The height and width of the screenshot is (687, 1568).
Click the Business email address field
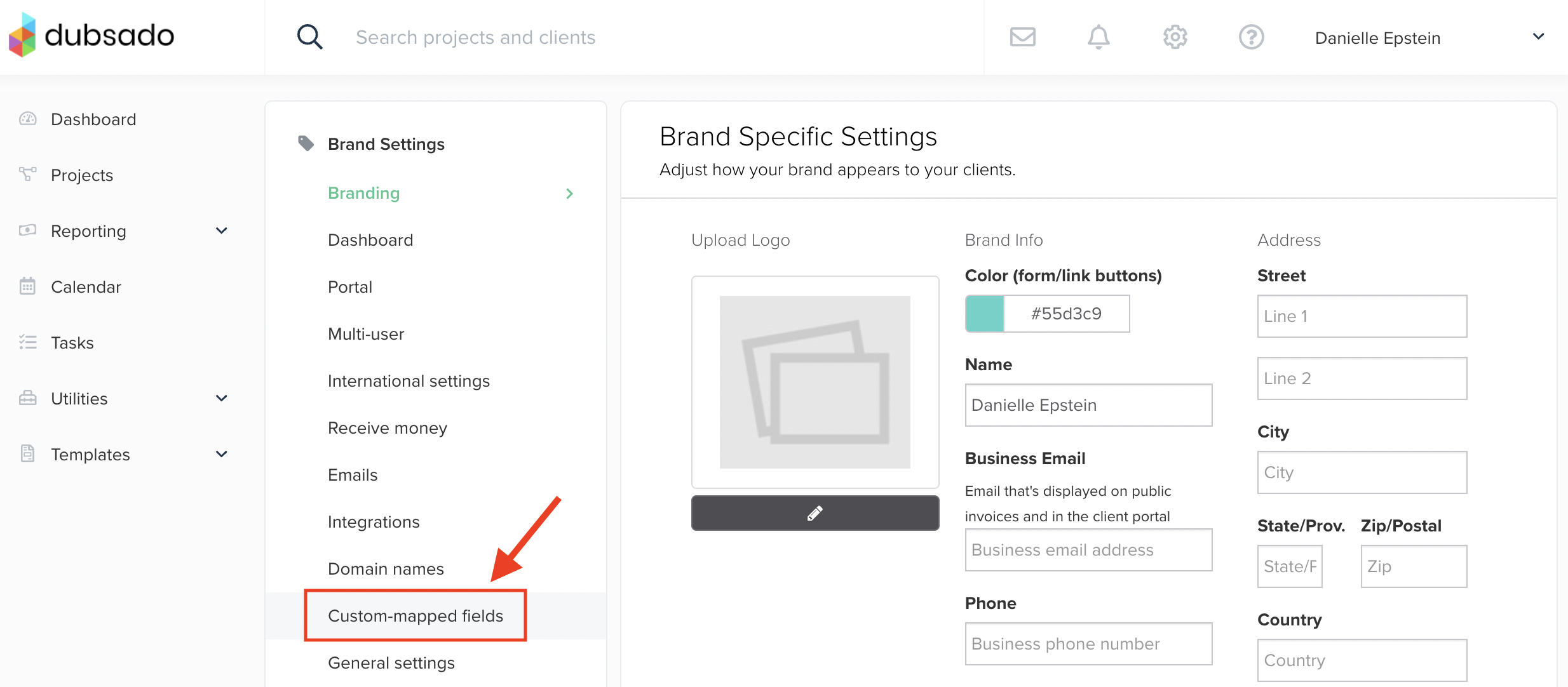click(1088, 550)
